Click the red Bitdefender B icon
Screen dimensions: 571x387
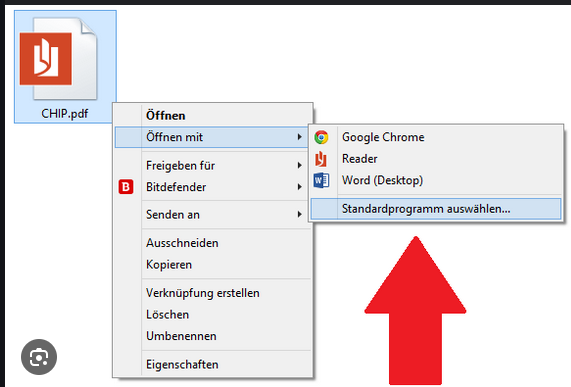pyautogui.click(x=126, y=187)
